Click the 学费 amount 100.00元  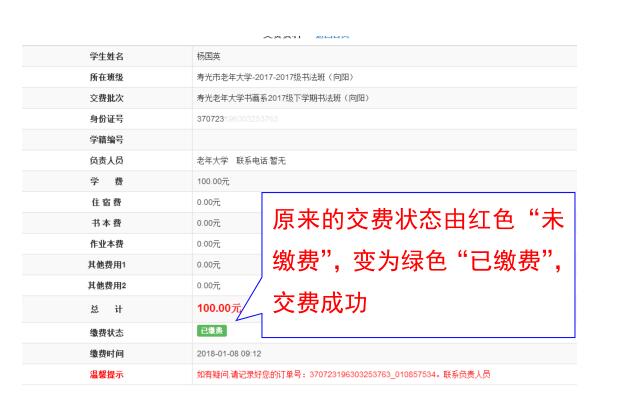click(x=213, y=181)
